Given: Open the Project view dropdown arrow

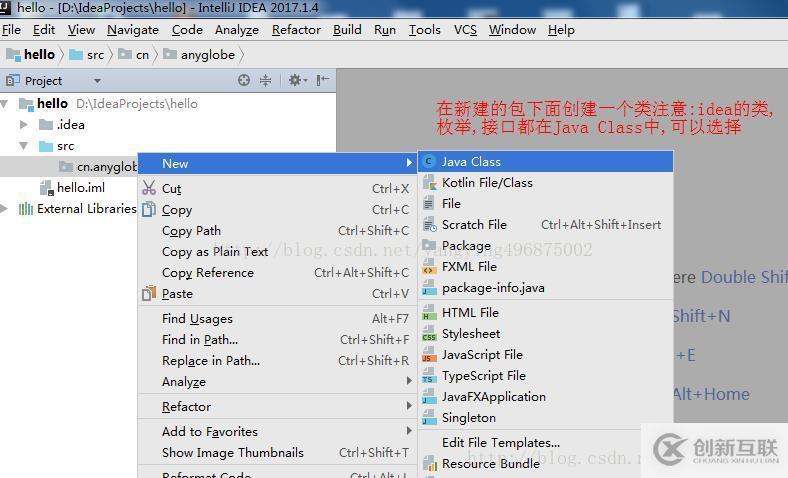Looking at the screenshot, I should (97, 81).
